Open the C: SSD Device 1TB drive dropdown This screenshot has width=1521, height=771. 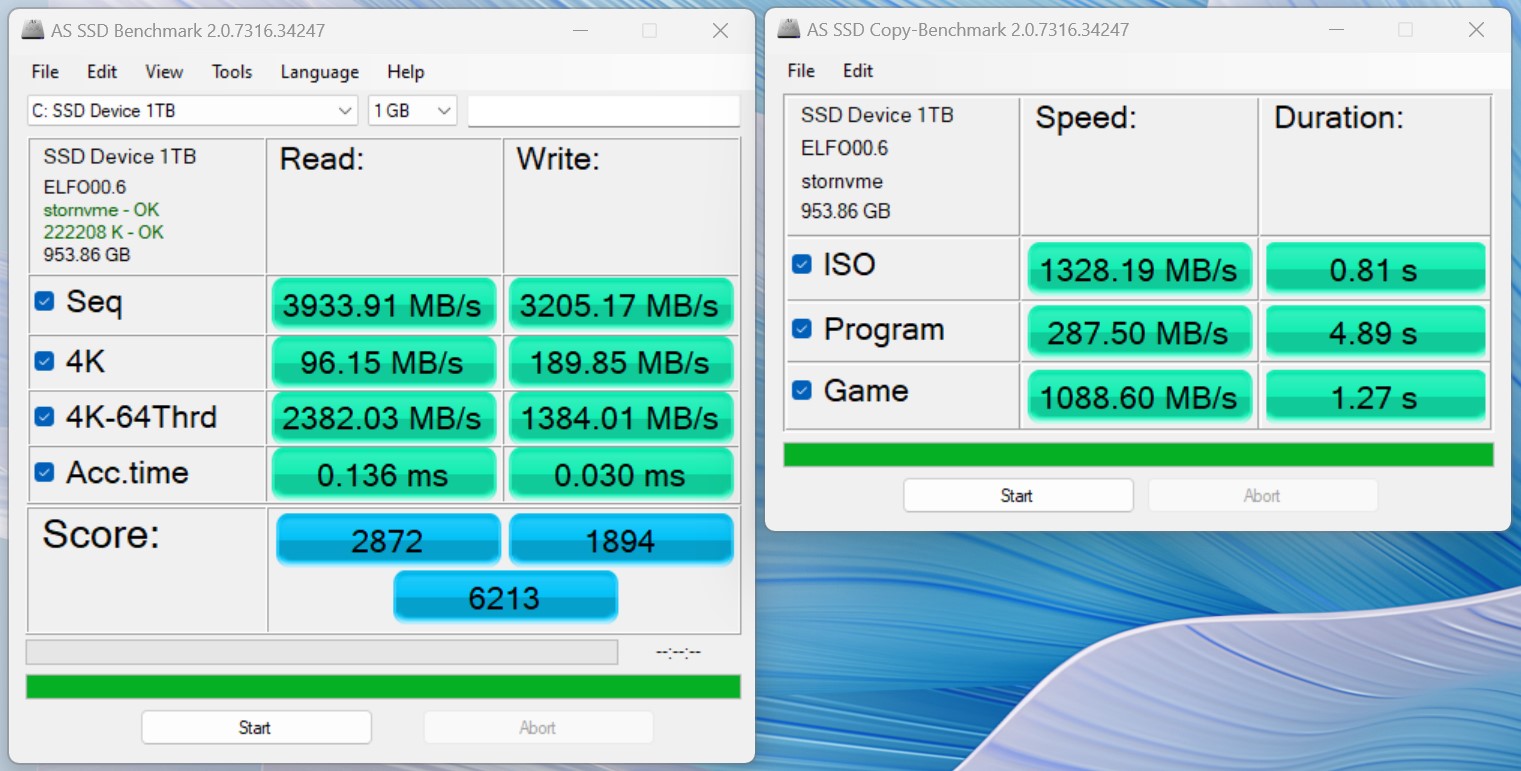coord(192,111)
